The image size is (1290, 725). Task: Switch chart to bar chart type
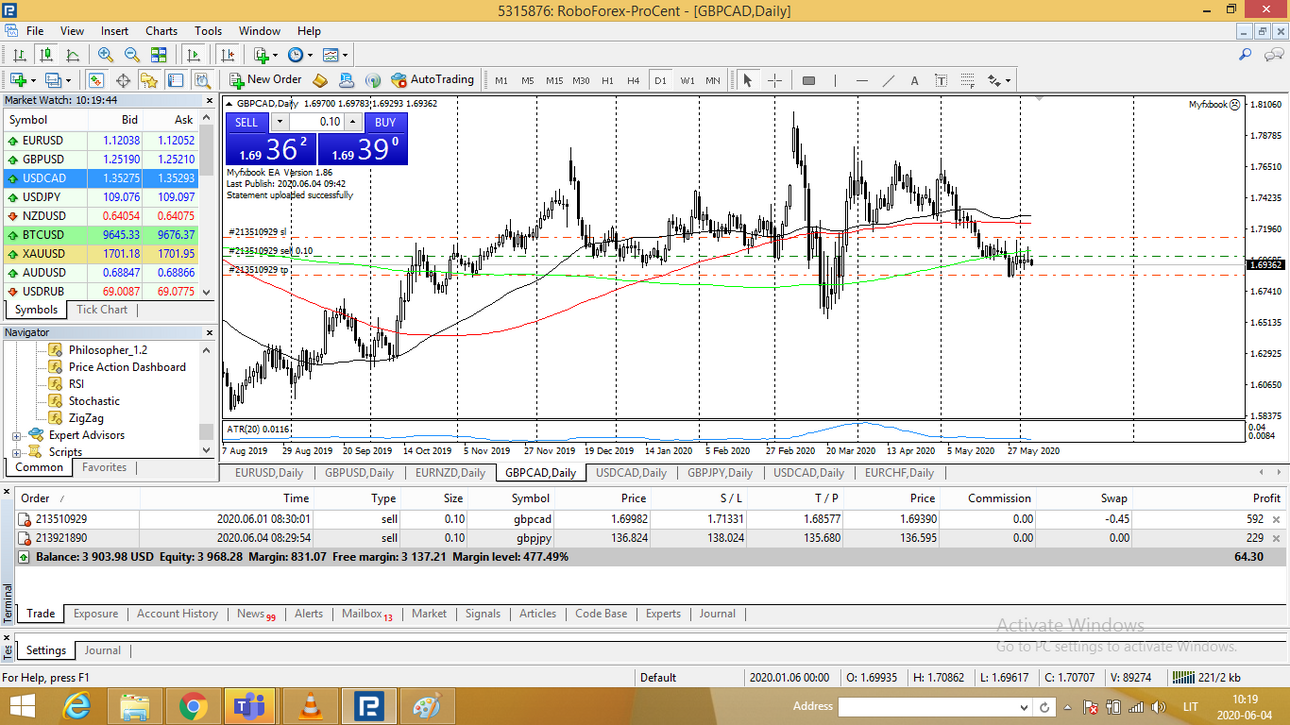click(x=19, y=55)
